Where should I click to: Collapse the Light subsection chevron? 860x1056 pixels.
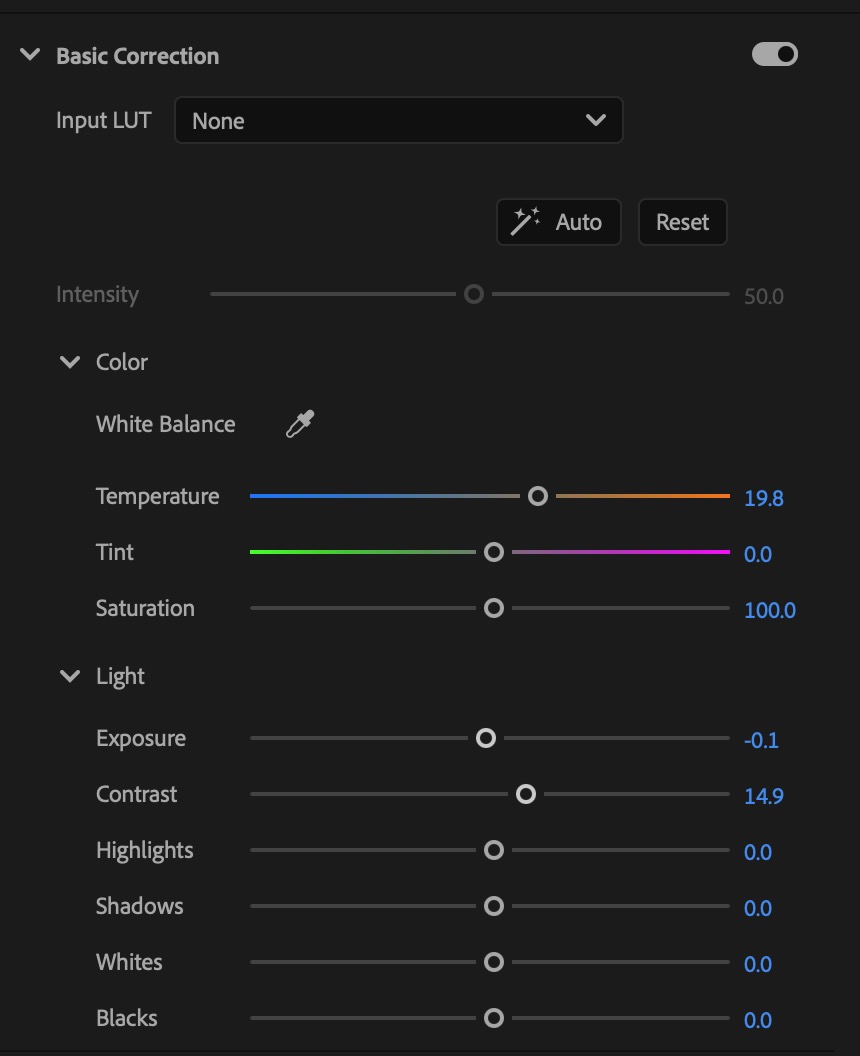tap(70, 675)
